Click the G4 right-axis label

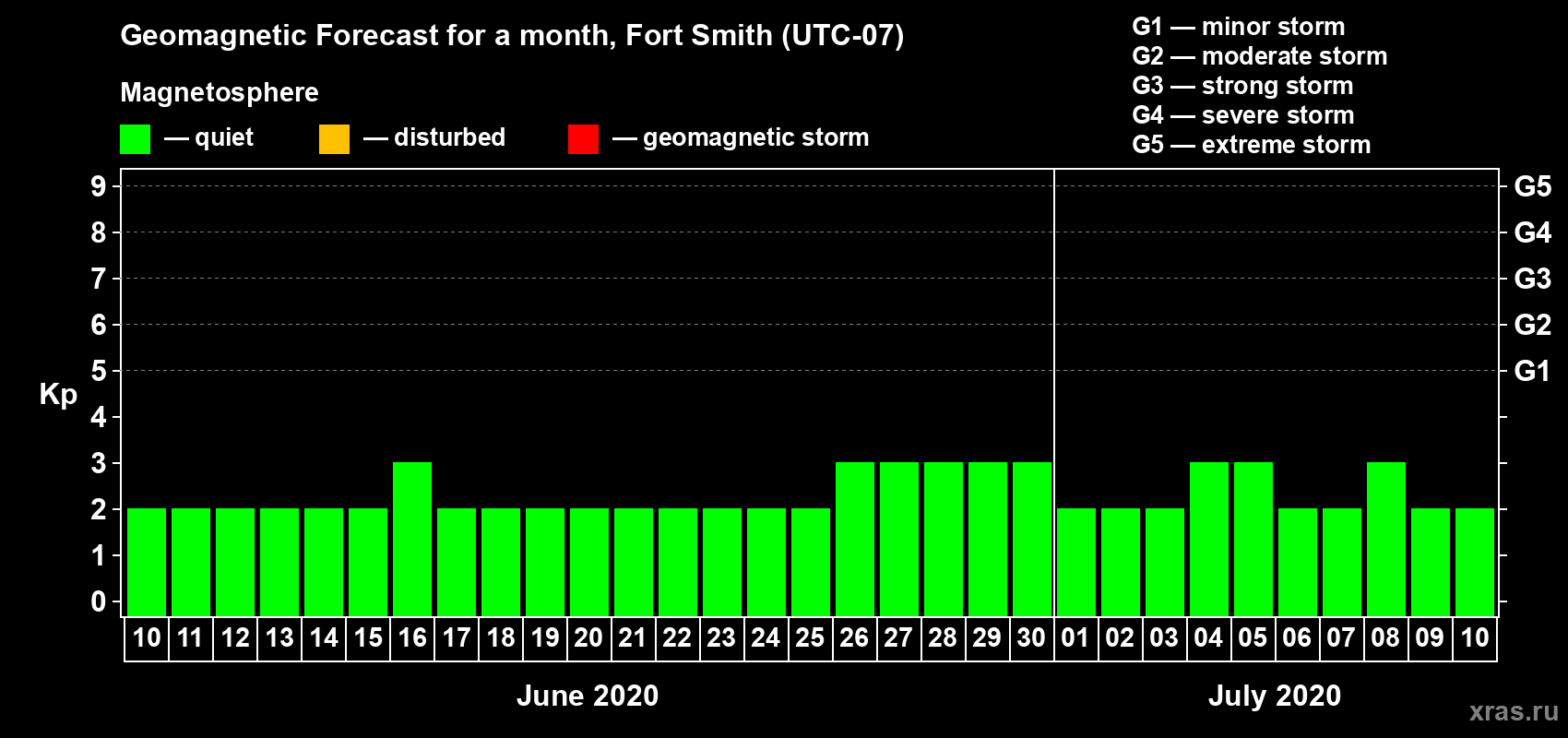click(1533, 232)
